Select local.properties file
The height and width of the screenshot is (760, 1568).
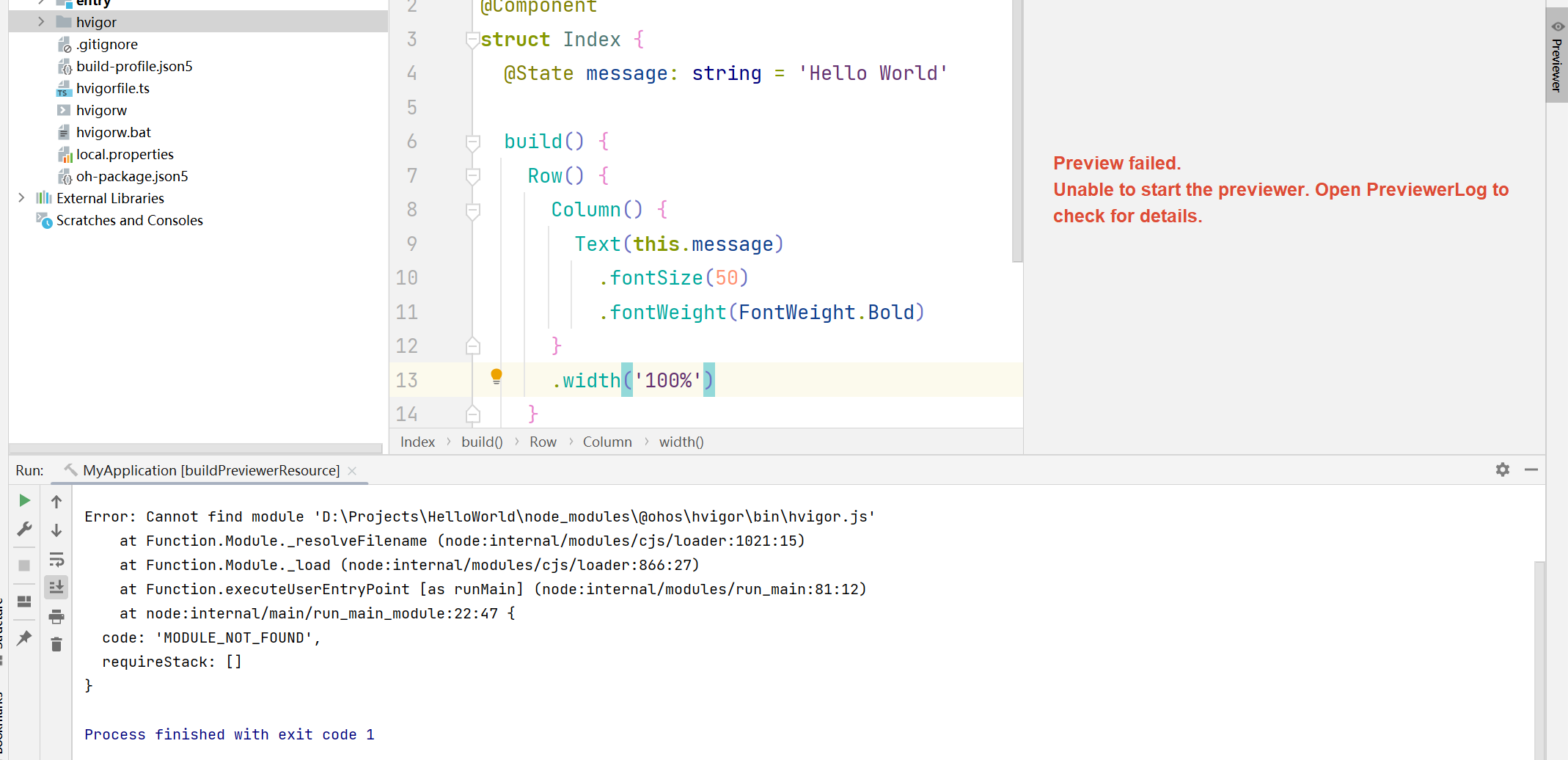tap(125, 154)
